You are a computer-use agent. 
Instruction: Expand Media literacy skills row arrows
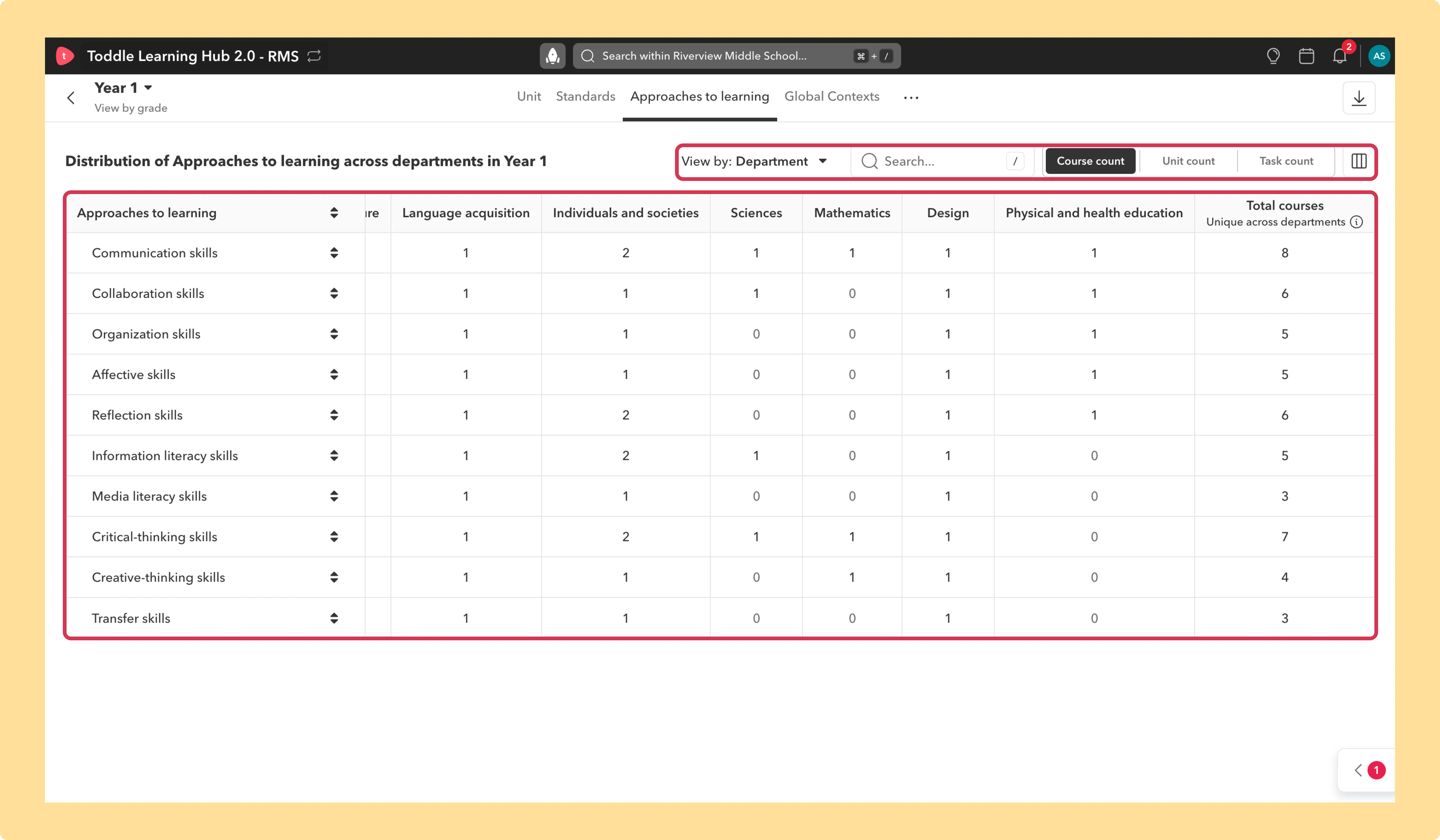coord(334,496)
